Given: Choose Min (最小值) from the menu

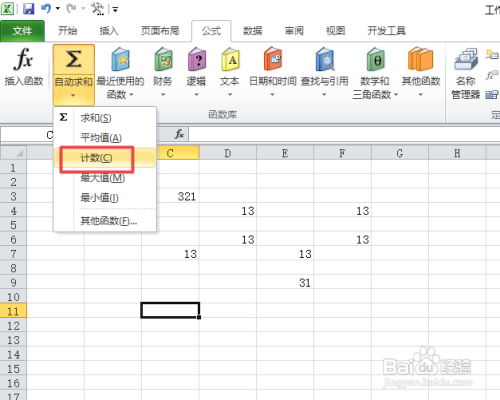Looking at the screenshot, I should pyautogui.click(x=105, y=198).
